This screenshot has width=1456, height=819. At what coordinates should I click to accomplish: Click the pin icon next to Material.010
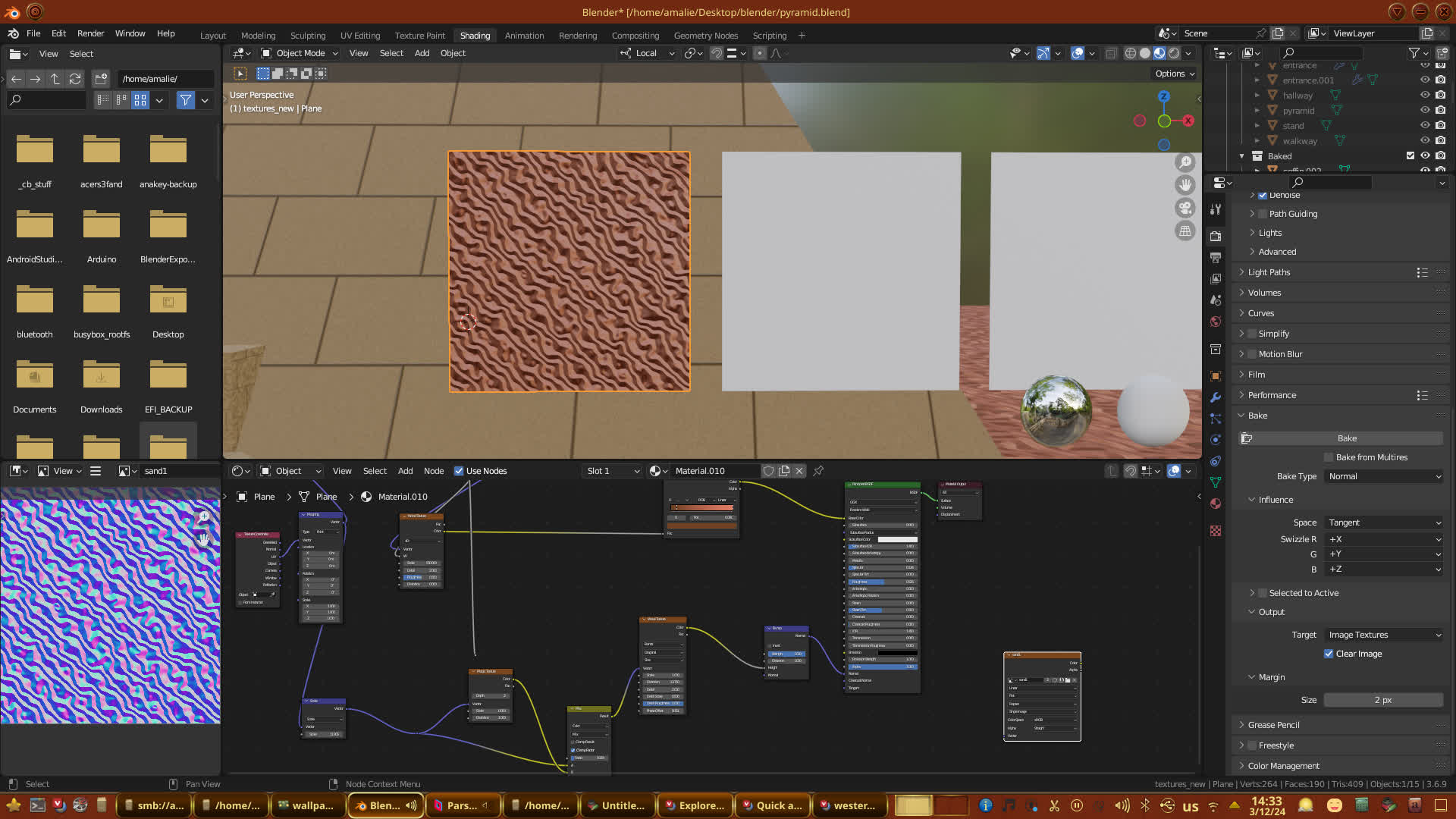click(x=818, y=471)
